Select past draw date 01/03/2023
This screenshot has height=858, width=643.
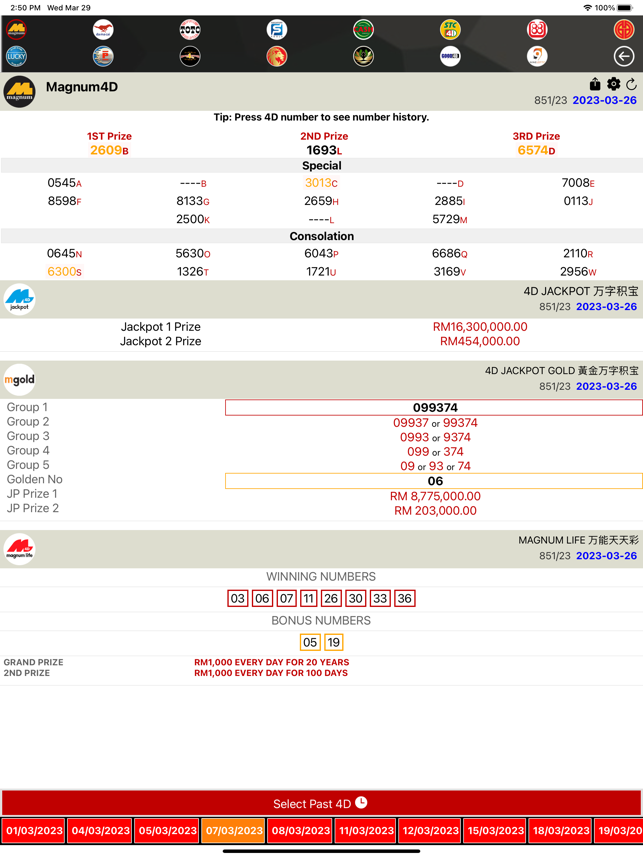pyautogui.click(x=34, y=831)
